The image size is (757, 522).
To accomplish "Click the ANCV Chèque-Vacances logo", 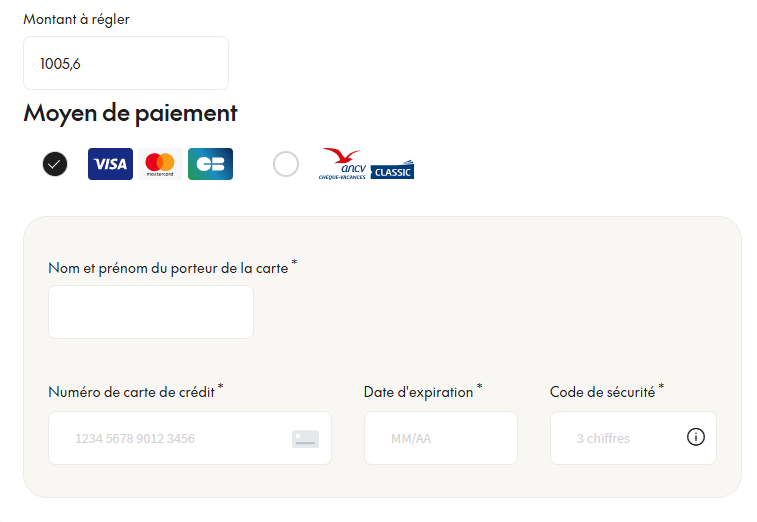I will coord(342,164).
